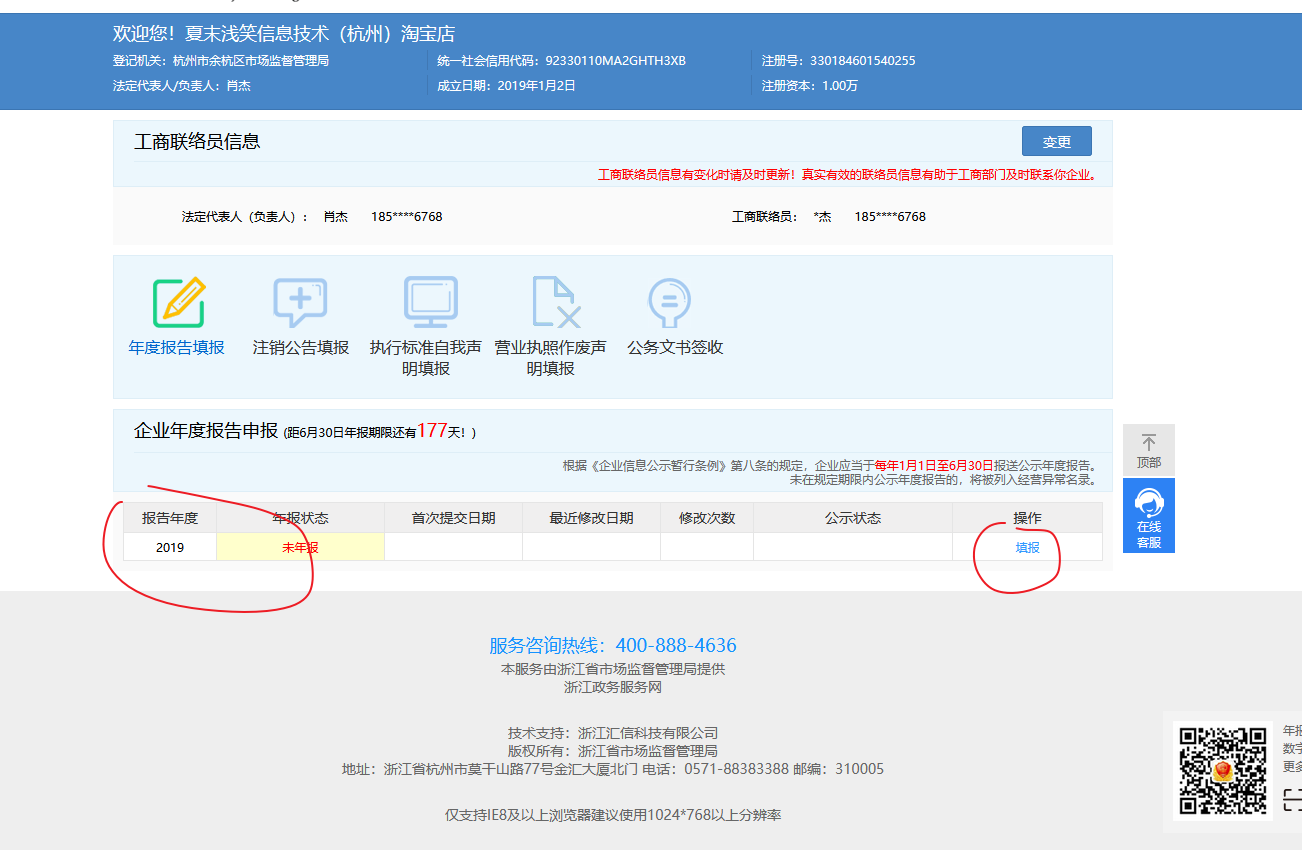Click the 注册号 330184601540255 text
Screen dimensions: 1302x850
[x=838, y=61]
